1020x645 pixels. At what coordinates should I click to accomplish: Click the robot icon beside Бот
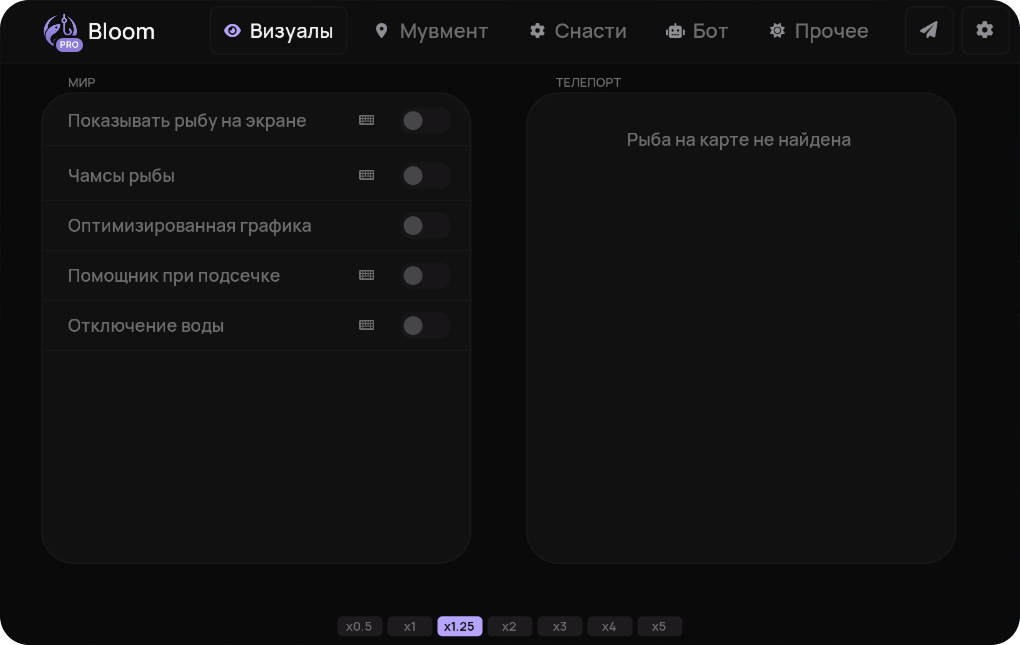click(675, 31)
